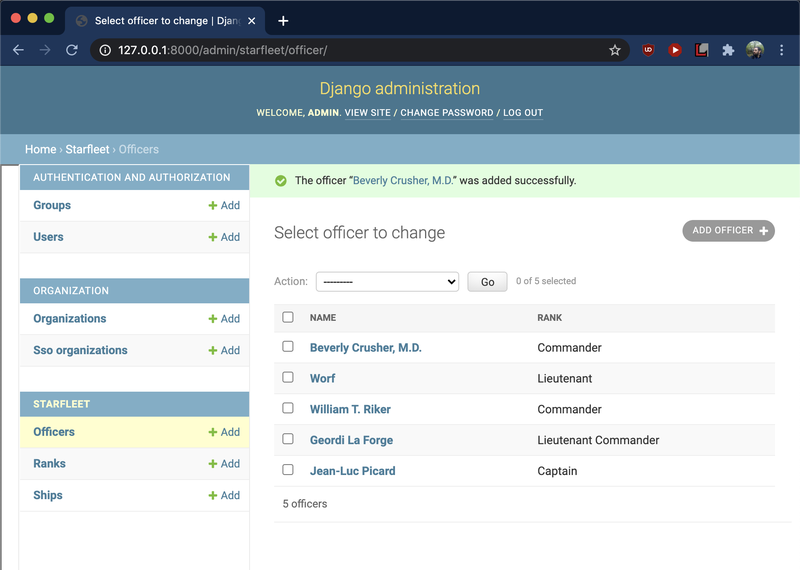The width and height of the screenshot is (800, 570).
Task: Open CHANGE PASSWORD link
Action: [446, 113]
